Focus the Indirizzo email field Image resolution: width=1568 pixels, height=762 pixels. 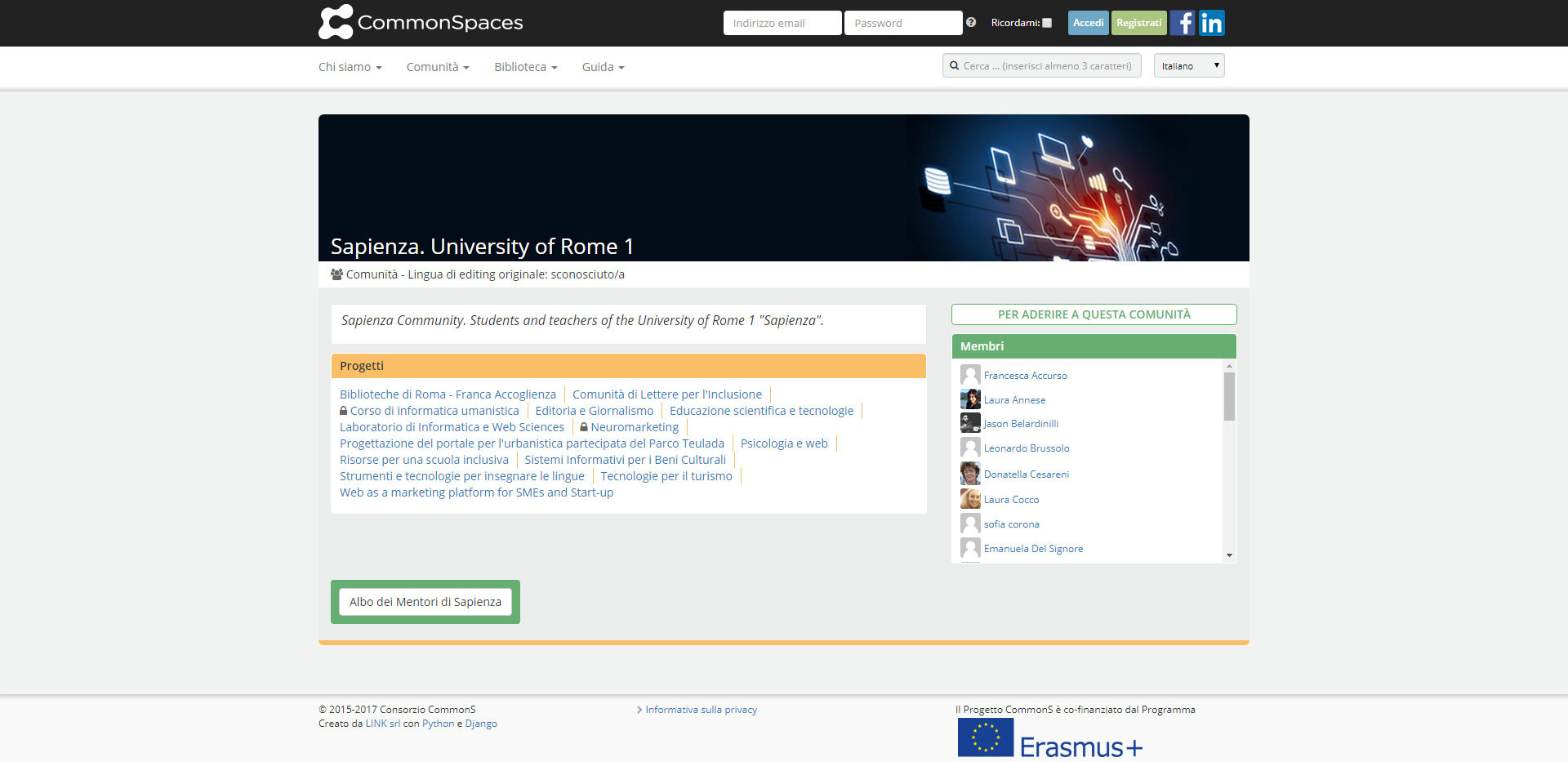pos(782,23)
